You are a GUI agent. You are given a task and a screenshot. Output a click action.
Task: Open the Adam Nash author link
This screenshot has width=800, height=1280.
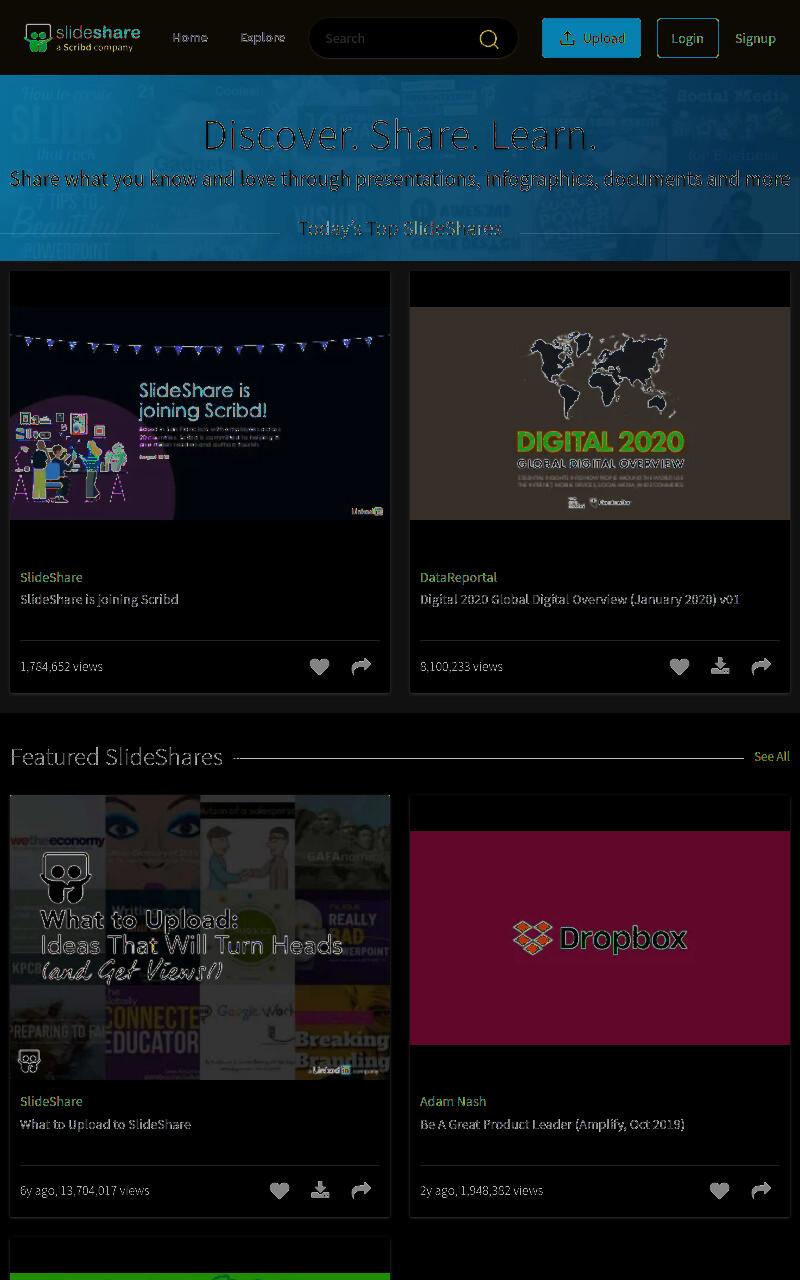coord(453,1101)
